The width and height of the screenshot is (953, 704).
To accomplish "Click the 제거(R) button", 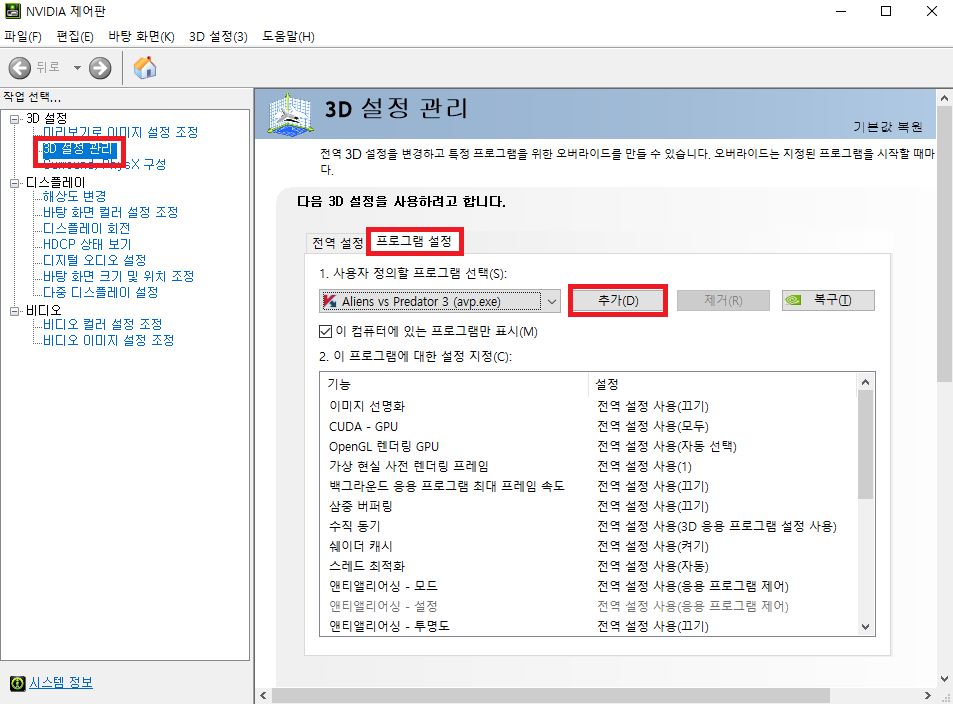I will point(723,300).
